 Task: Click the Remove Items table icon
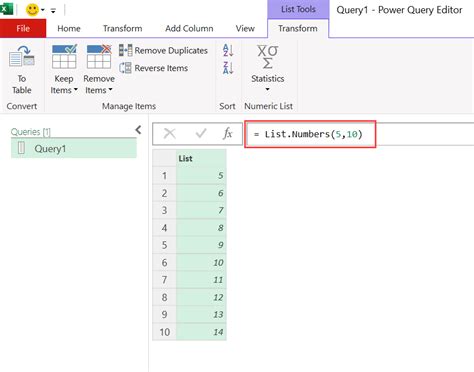(x=99, y=57)
